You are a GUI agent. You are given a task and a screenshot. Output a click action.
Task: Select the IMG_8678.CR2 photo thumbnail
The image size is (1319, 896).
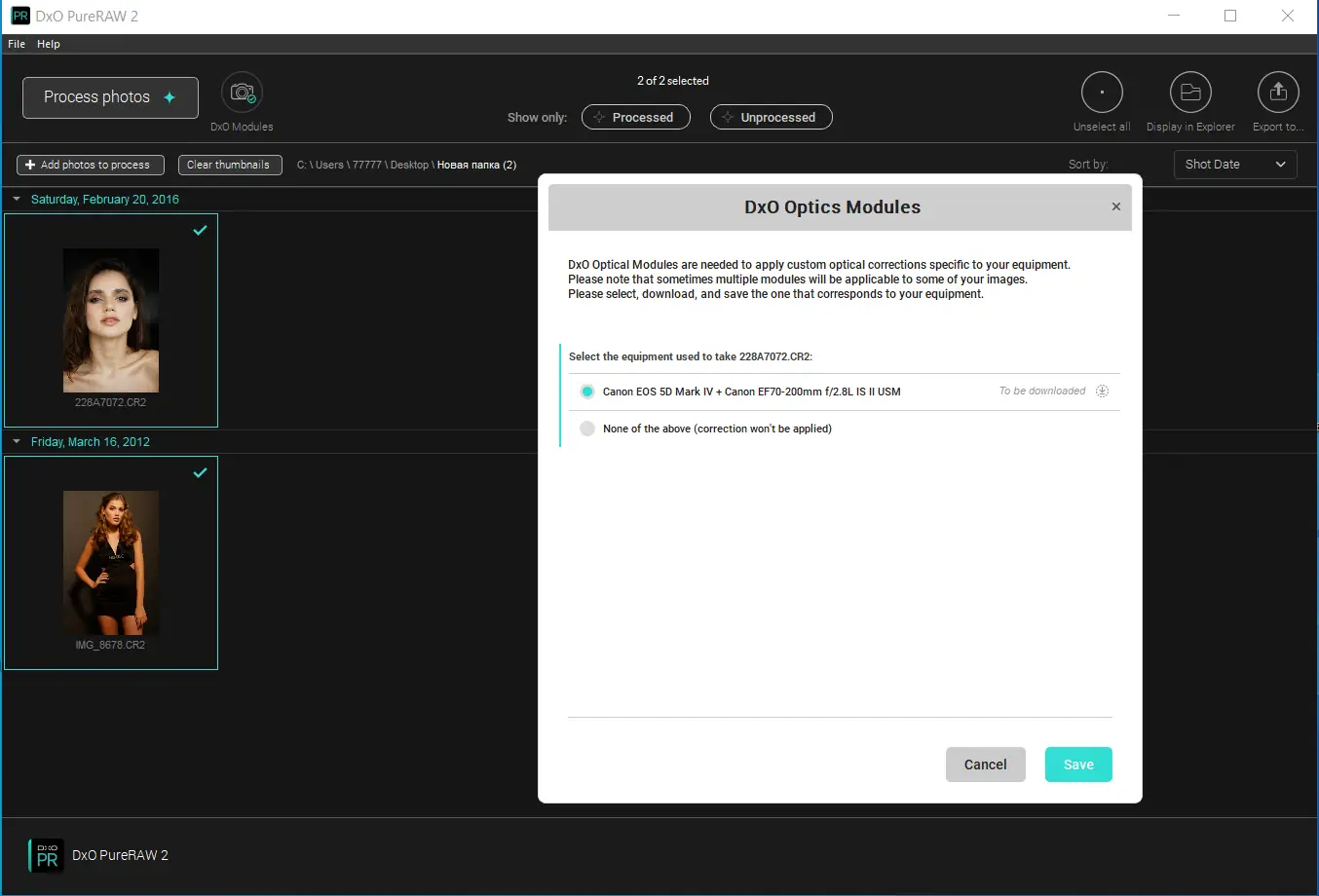[111, 563]
